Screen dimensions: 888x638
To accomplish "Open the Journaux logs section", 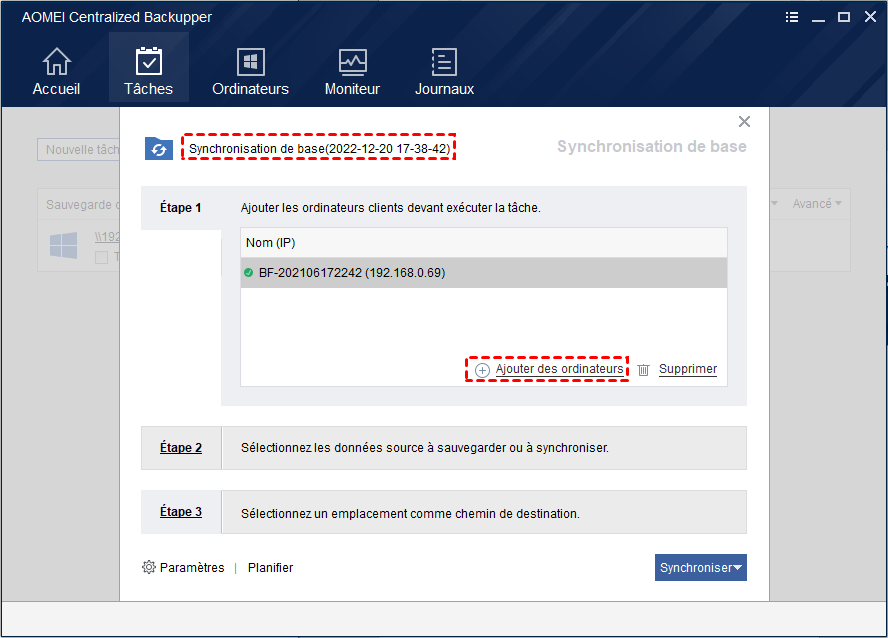I will 444,71.
